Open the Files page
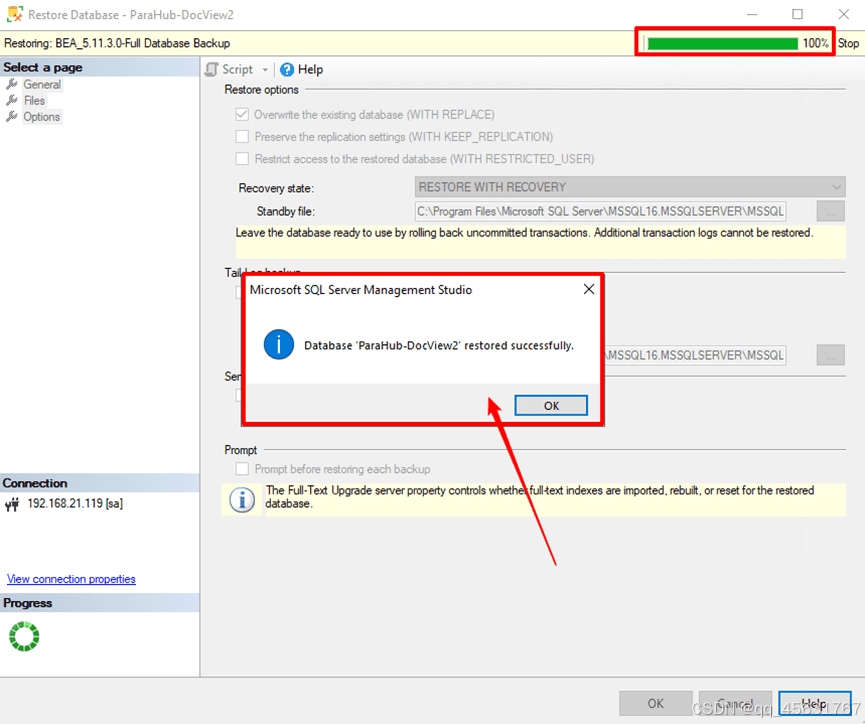 [x=34, y=100]
